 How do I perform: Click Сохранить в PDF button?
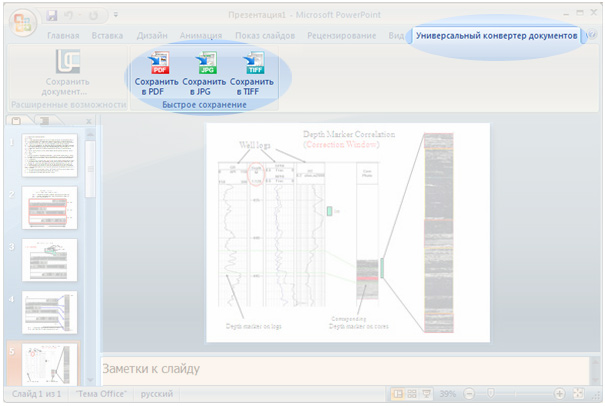[x=156, y=74]
